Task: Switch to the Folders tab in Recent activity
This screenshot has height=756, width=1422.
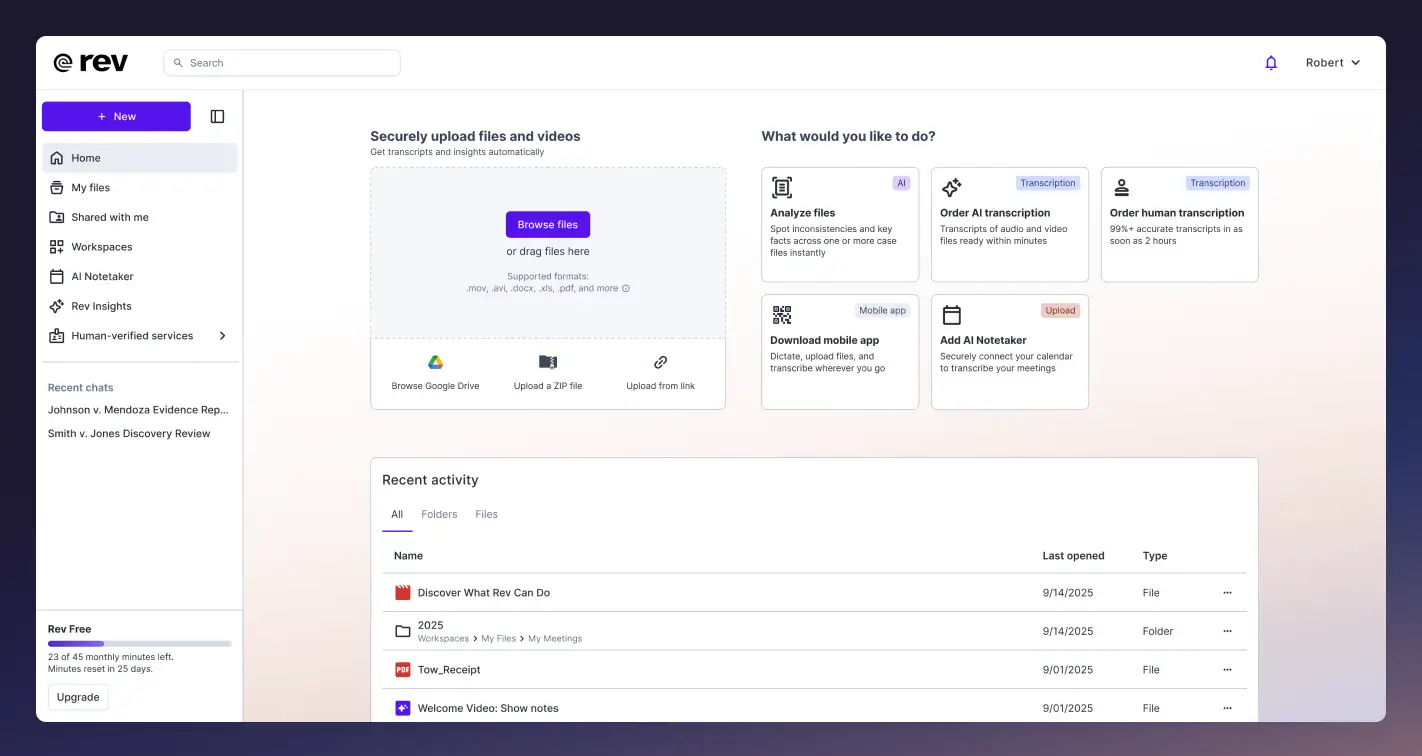Action: tap(439, 514)
